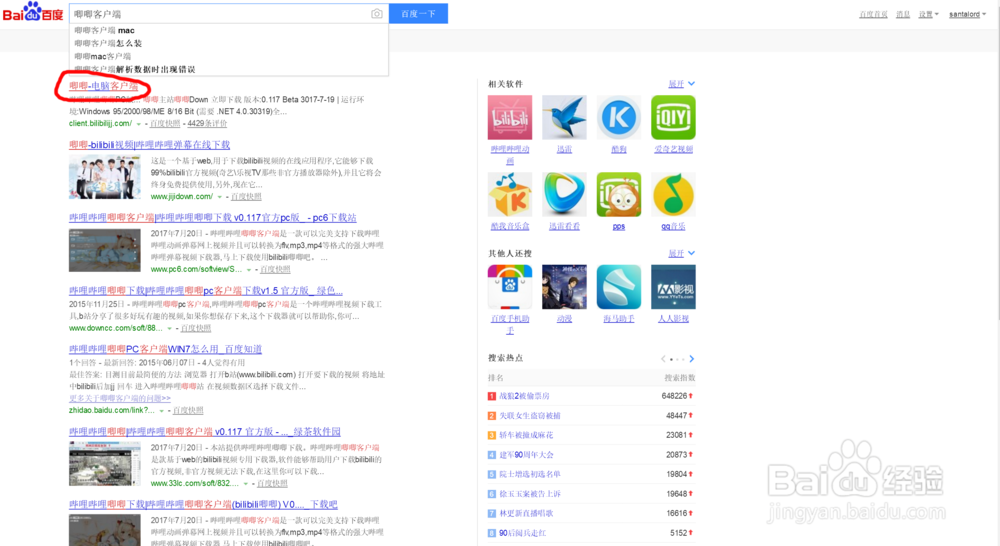Open the 海马助手 blue icon
The image size is (1000, 546).
619,287
